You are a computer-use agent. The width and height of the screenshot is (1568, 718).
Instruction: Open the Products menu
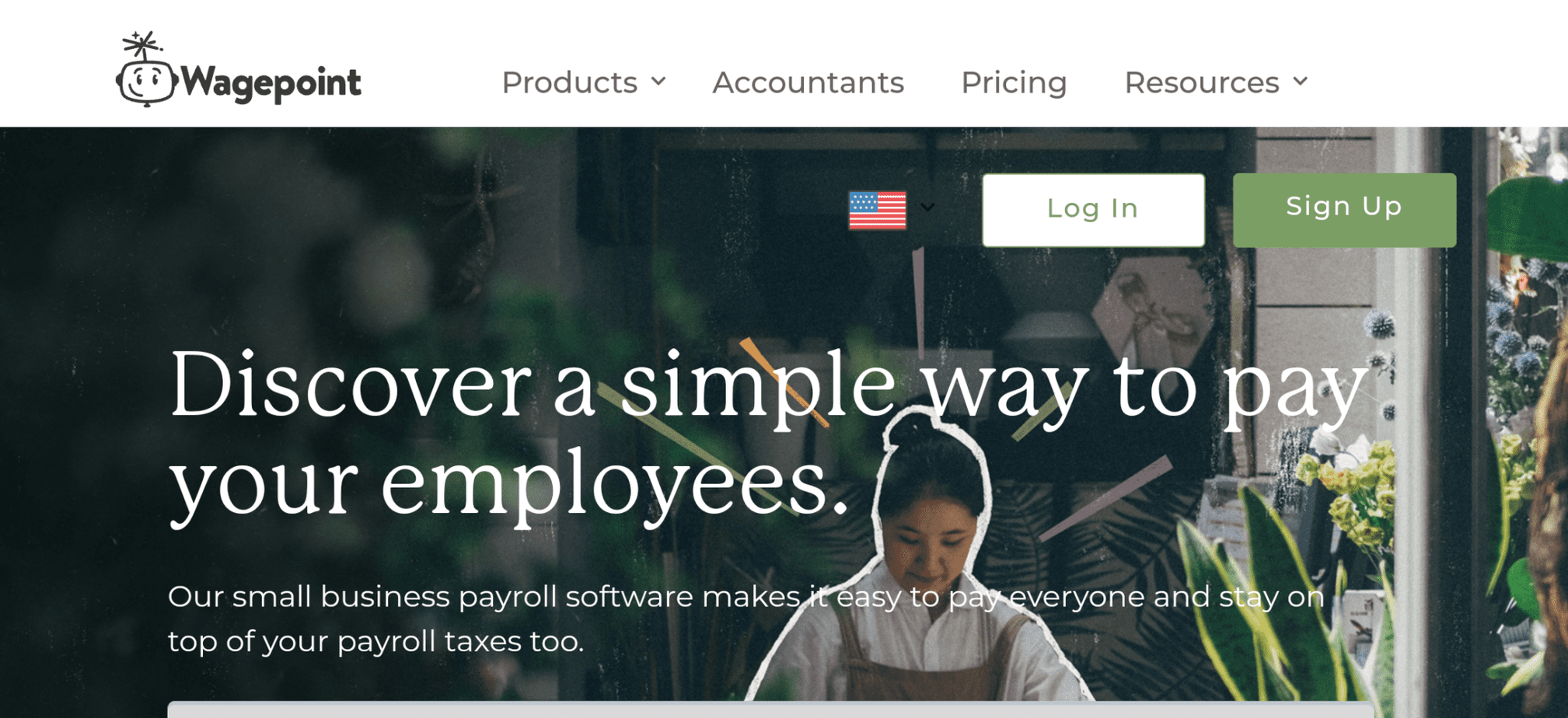point(569,82)
